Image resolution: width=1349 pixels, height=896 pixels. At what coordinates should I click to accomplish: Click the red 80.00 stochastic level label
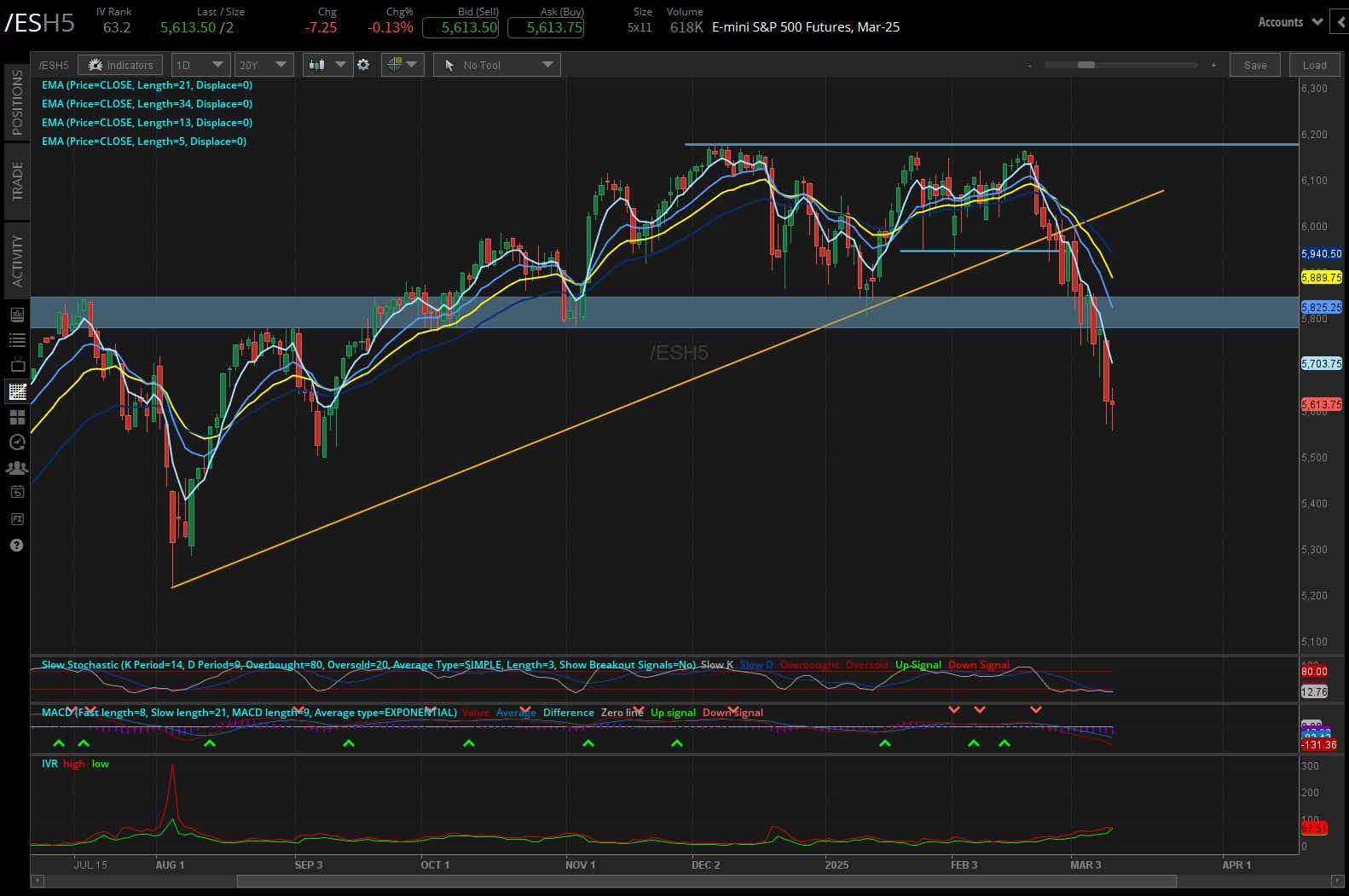click(1314, 672)
